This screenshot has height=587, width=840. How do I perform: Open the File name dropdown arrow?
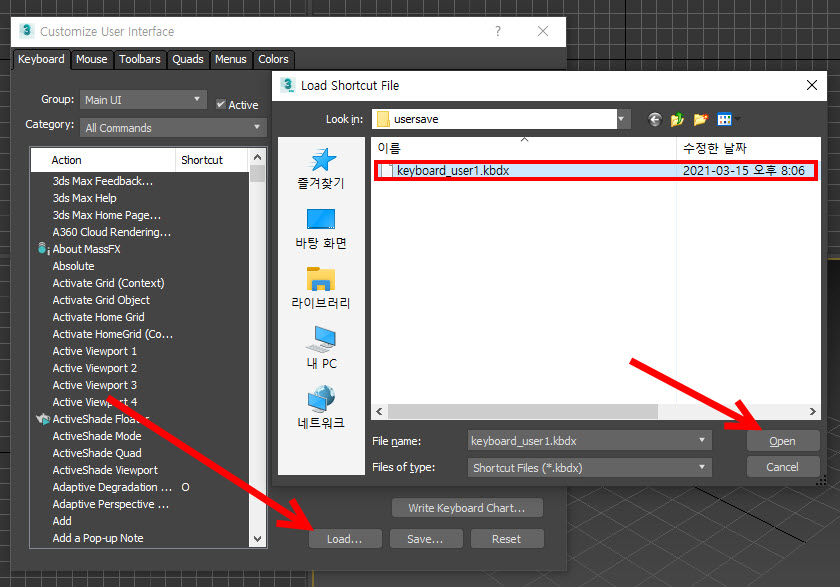tap(702, 440)
